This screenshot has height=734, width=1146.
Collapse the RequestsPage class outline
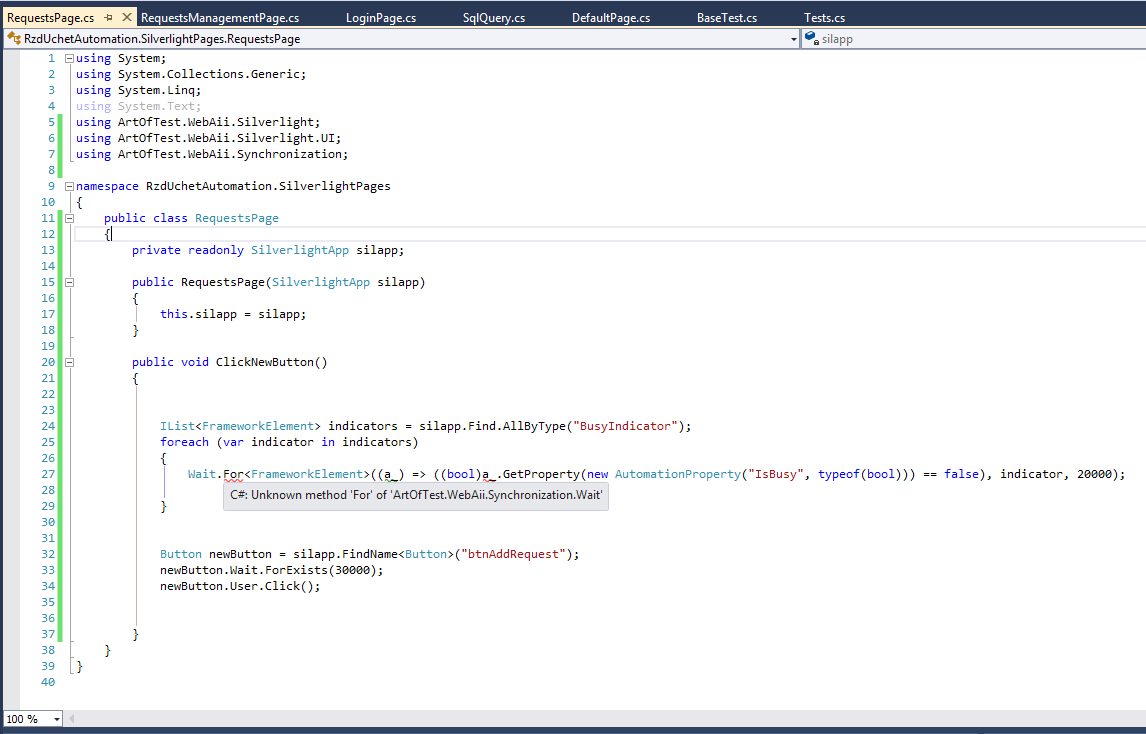click(x=69, y=218)
